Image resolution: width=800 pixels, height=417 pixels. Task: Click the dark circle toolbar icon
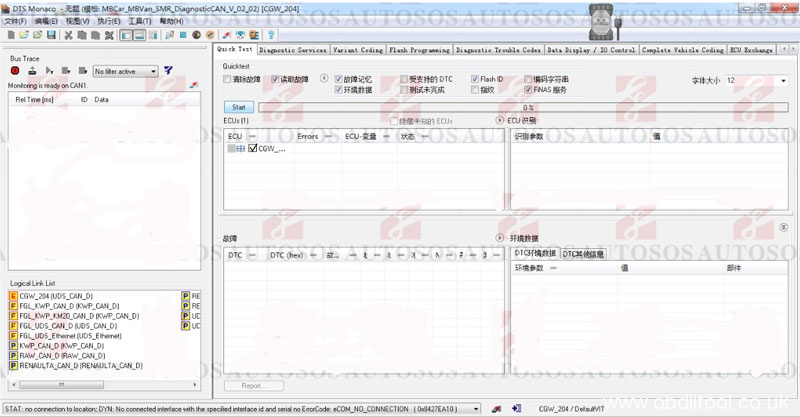(x=196, y=35)
